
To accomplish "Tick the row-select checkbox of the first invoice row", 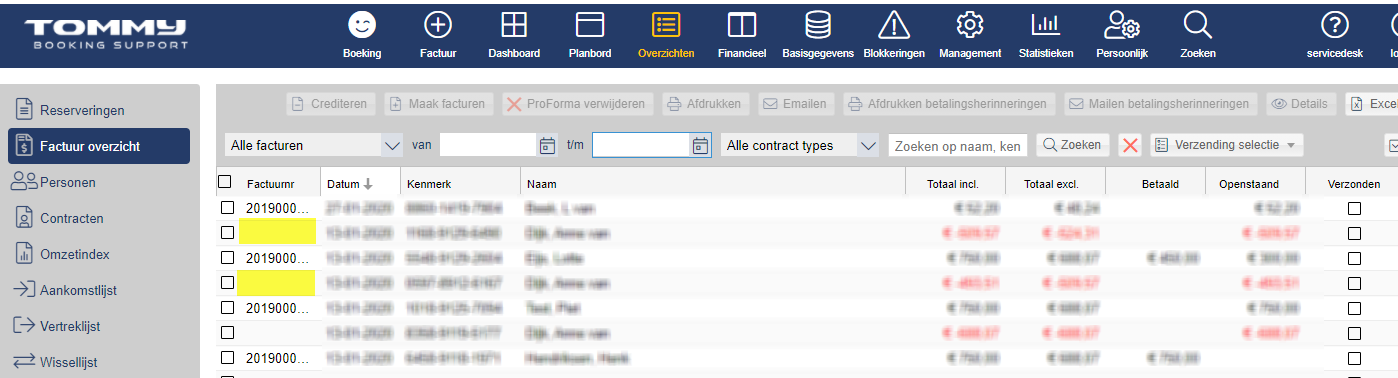I will pyautogui.click(x=227, y=207).
